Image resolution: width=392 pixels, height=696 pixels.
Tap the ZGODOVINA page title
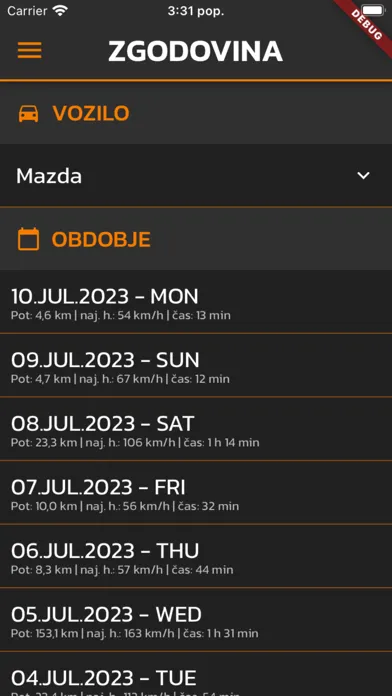pos(195,51)
